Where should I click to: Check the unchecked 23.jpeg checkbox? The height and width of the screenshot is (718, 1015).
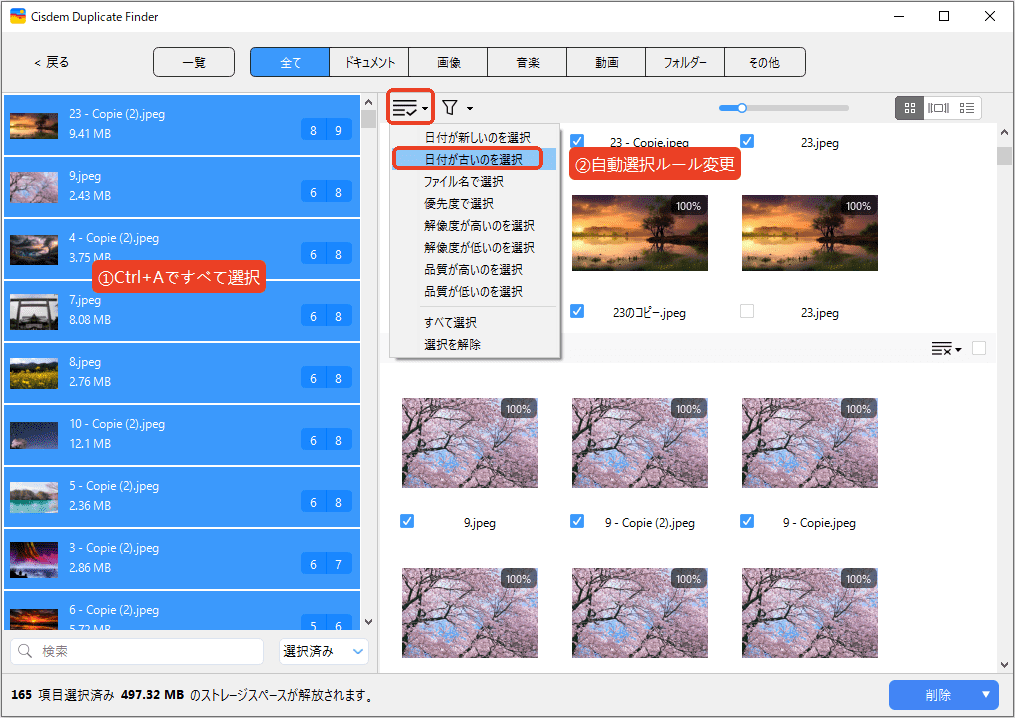tap(747, 312)
